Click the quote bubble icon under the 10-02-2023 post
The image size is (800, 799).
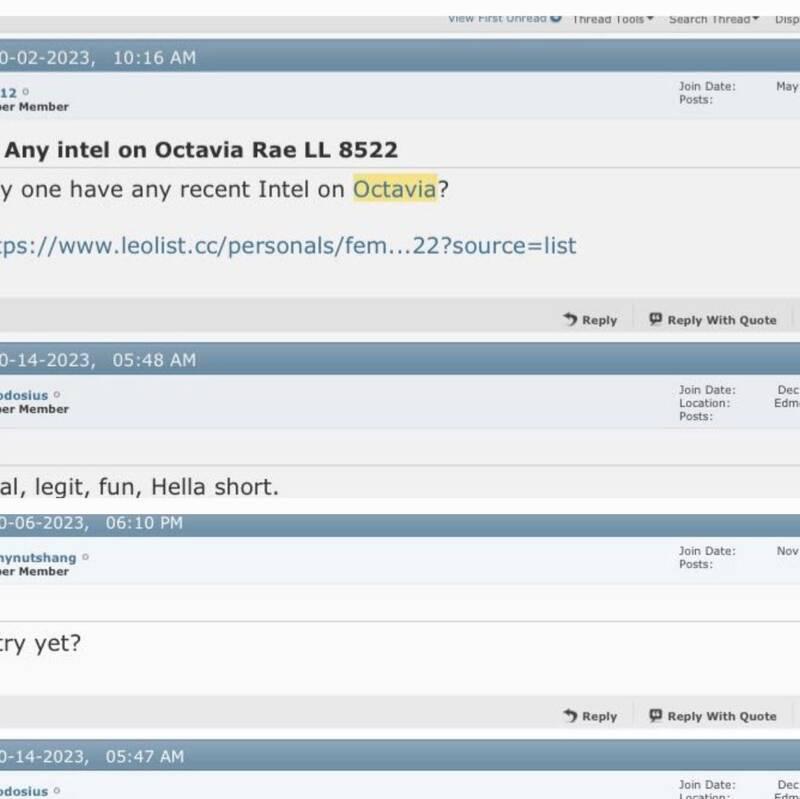655,319
